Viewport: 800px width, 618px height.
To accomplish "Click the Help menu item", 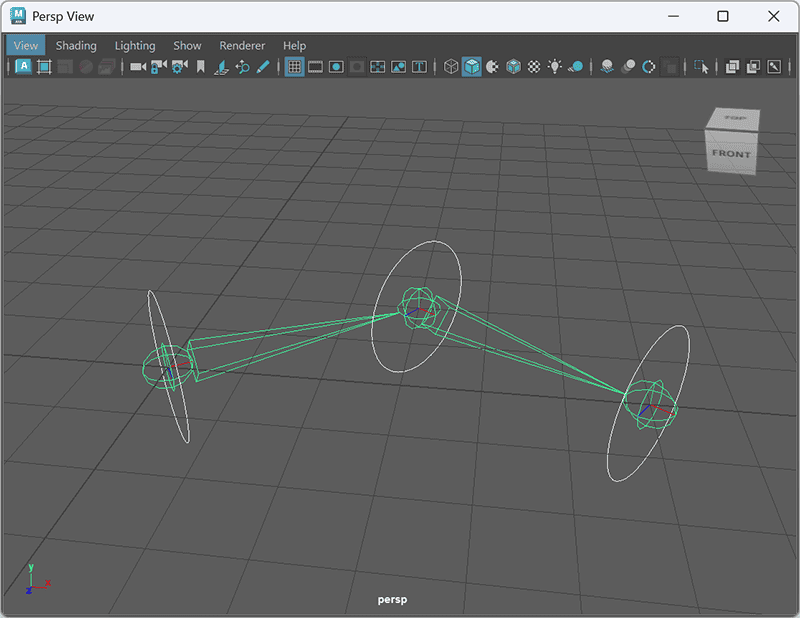I will point(294,45).
